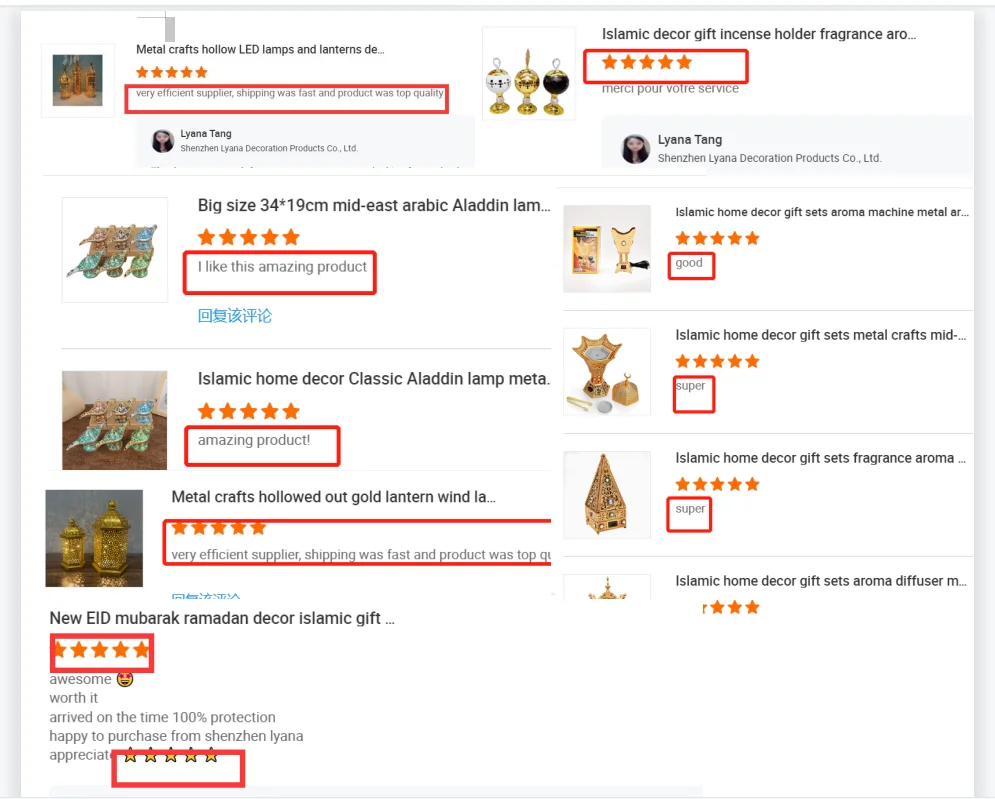
Task: Click Lyana Tang's avatar under the incense holder review
Action: tap(635, 149)
